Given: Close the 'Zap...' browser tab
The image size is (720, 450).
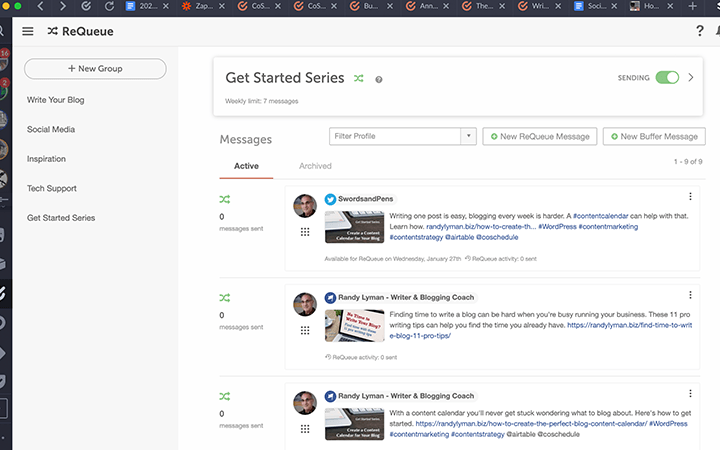Looking at the screenshot, I should [x=222, y=6].
